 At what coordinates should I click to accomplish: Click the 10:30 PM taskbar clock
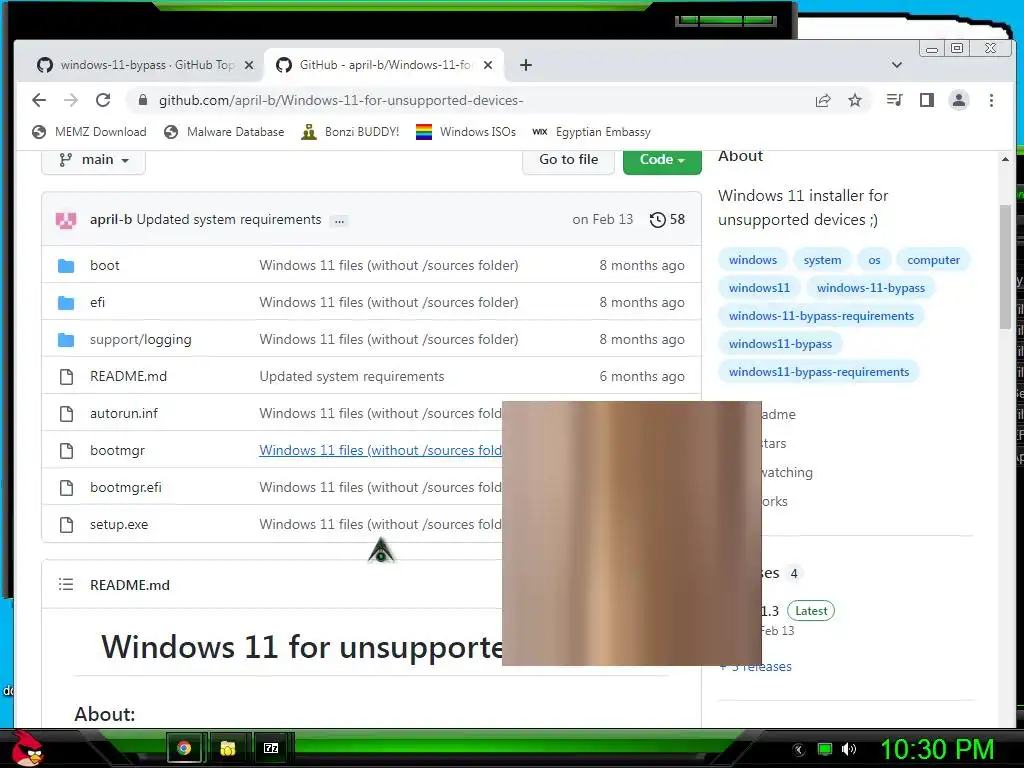[x=937, y=749]
